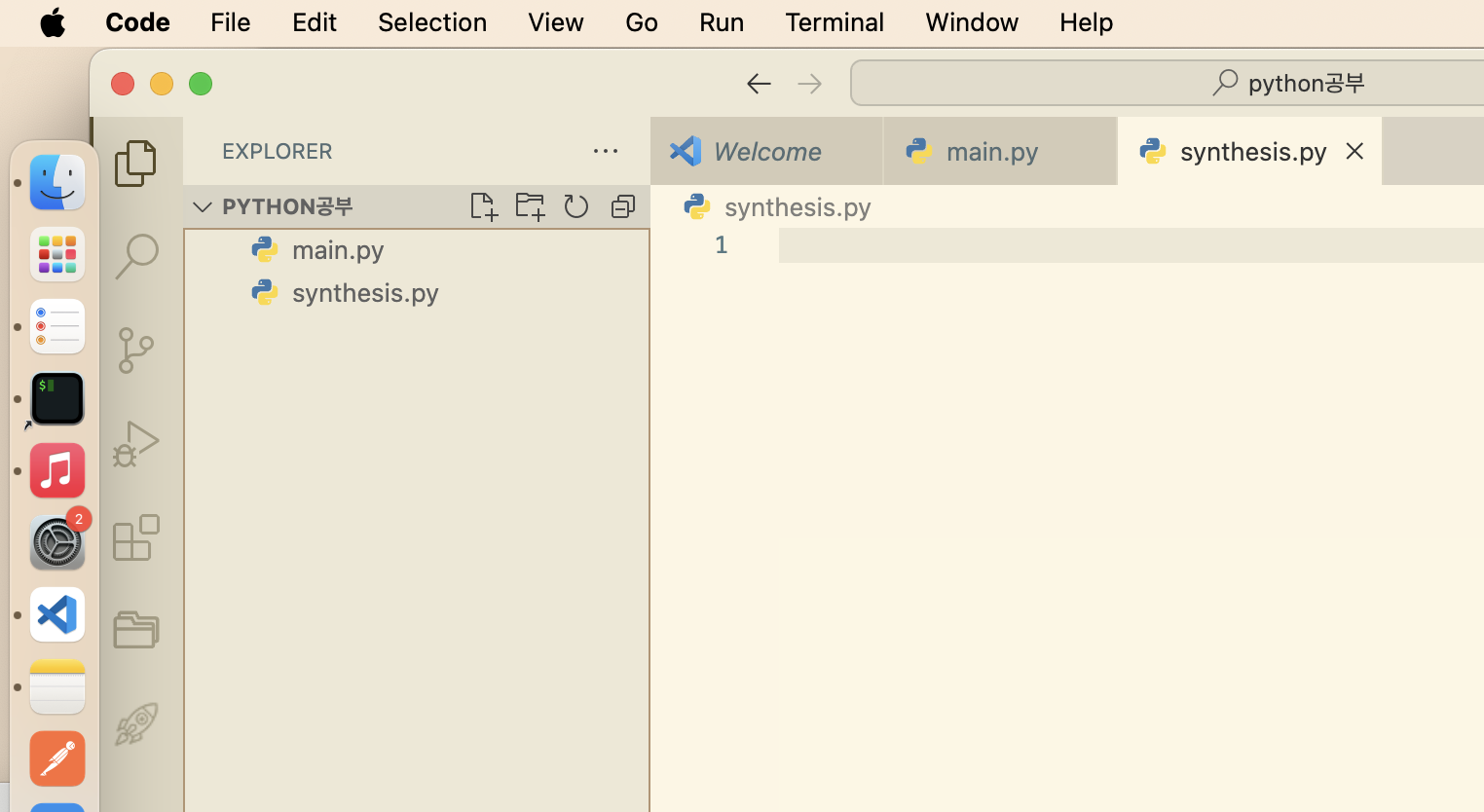Open System Settings from the Dock

pyautogui.click(x=57, y=542)
